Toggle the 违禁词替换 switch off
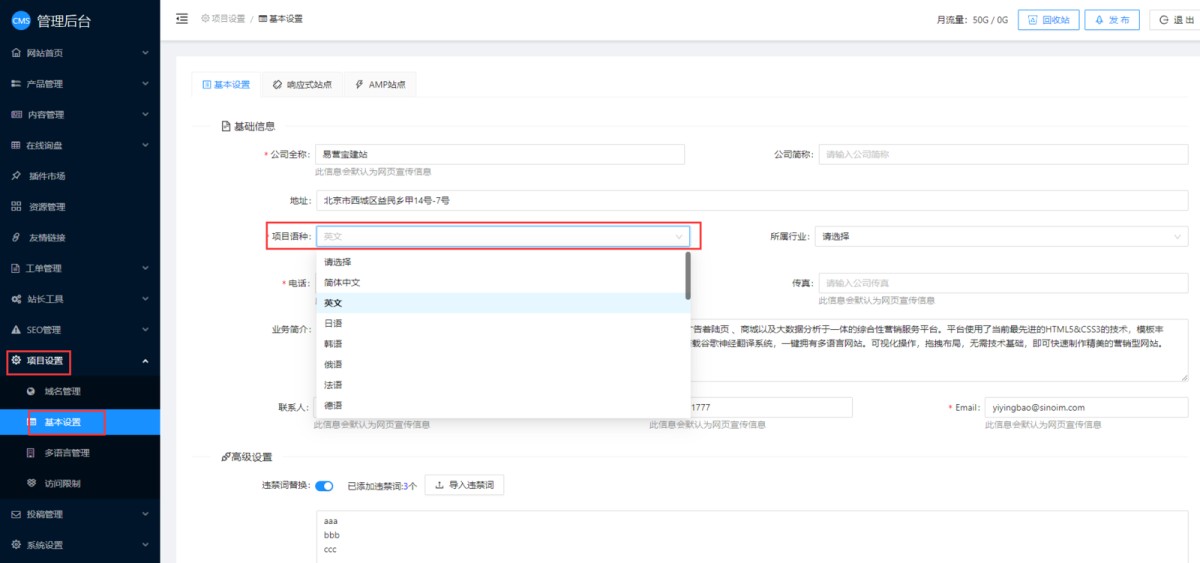Image resolution: width=1200 pixels, height=563 pixels. tap(324, 486)
